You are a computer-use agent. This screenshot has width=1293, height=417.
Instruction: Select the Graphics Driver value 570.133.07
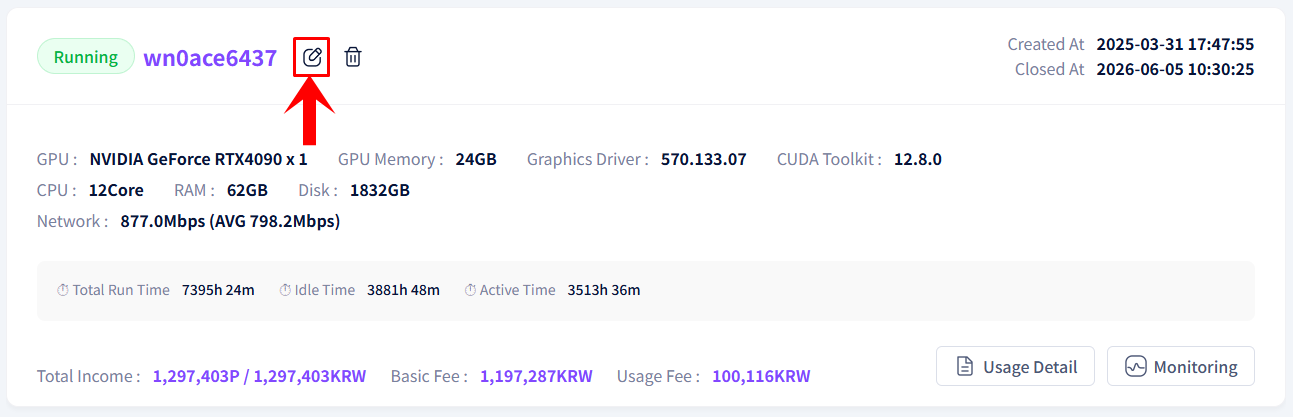[704, 159]
